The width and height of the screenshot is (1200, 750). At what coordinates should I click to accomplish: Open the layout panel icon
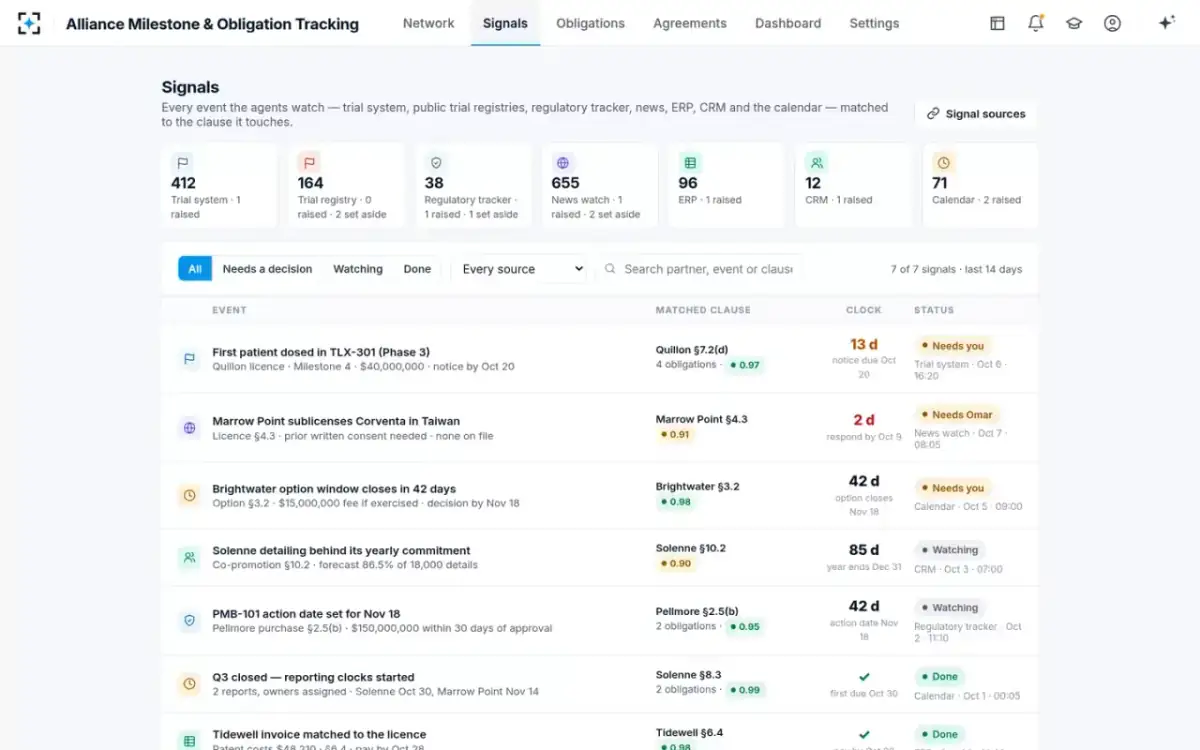pyautogui.click(x=997, y=23)
